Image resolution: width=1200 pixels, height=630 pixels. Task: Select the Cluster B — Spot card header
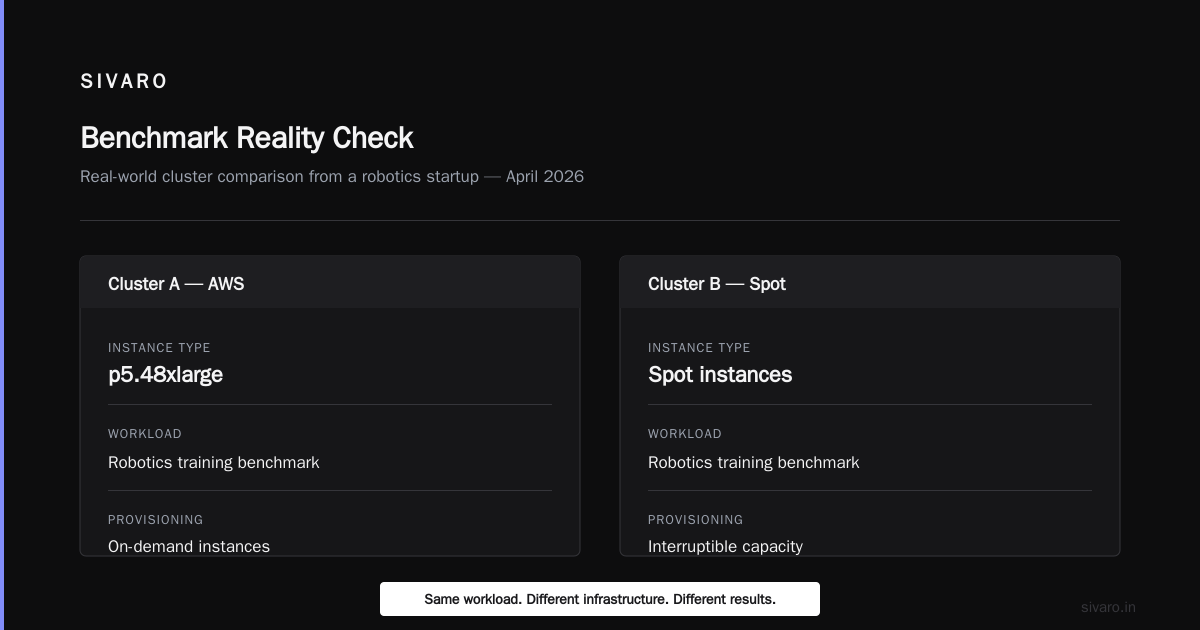pyautogui.click(x=870, y=283)
